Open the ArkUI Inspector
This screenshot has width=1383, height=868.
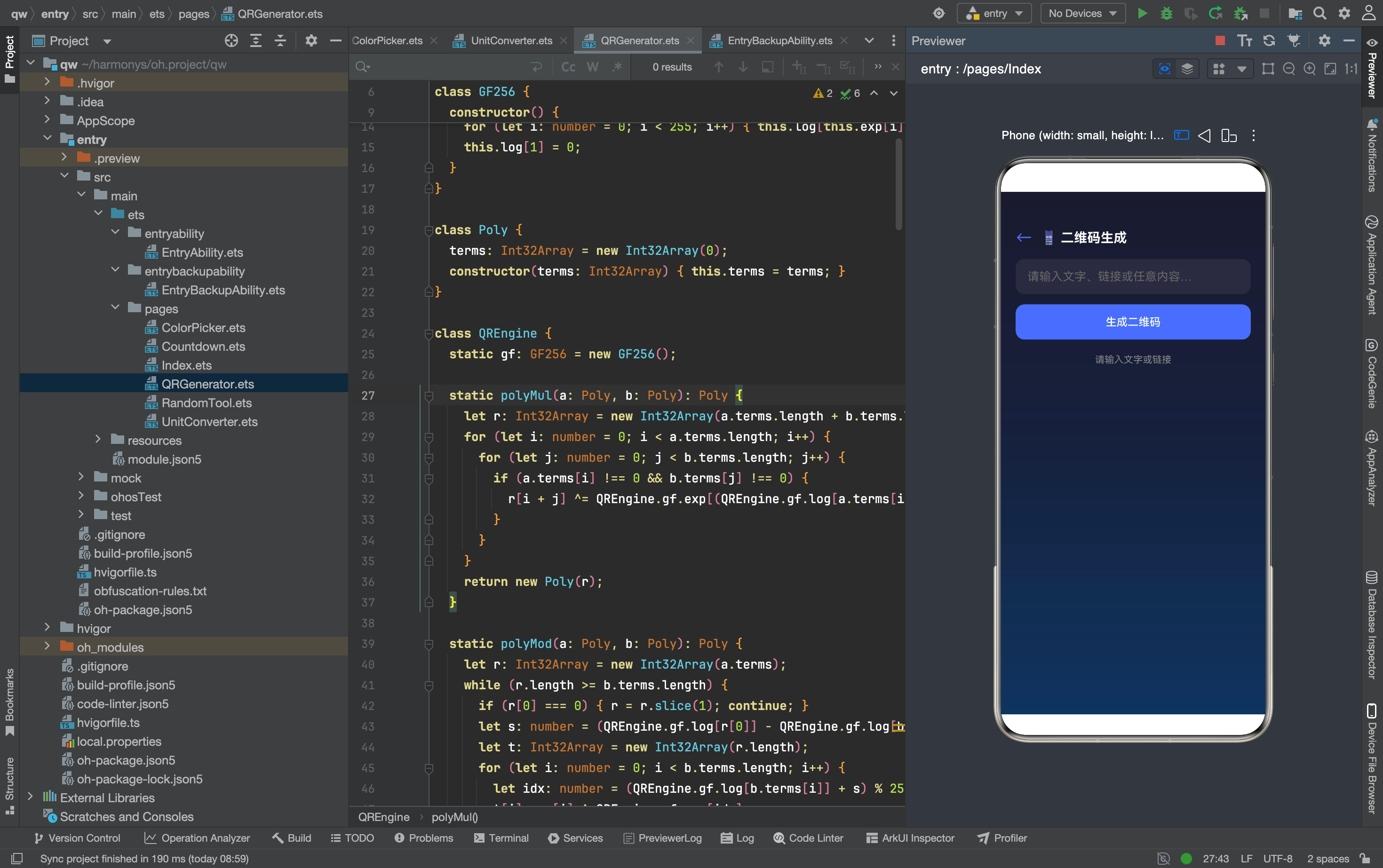point(910,837)
